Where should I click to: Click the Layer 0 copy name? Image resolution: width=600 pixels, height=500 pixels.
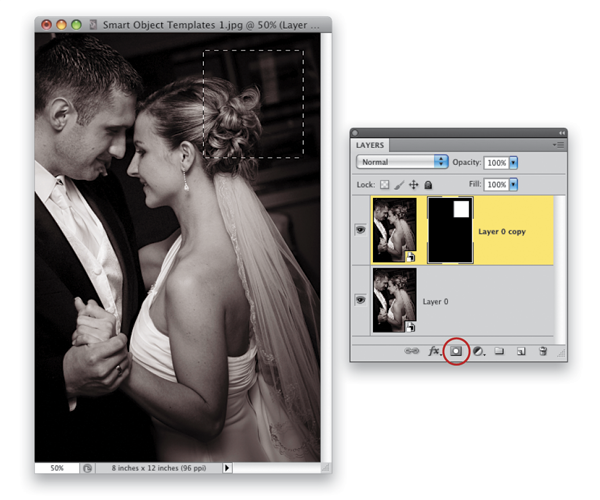502,231
